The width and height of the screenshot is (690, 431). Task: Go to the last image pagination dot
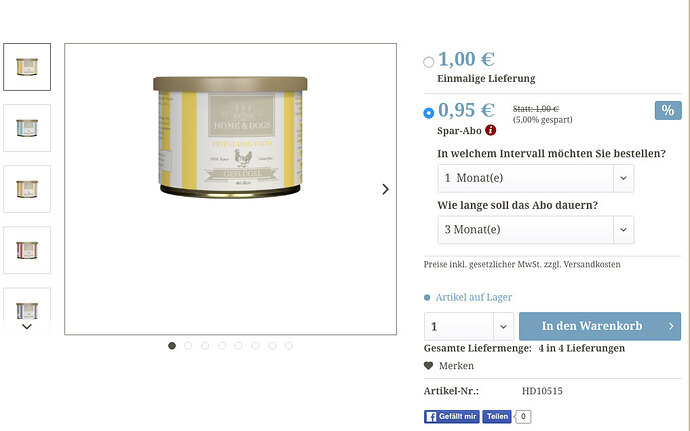point(289,346)
